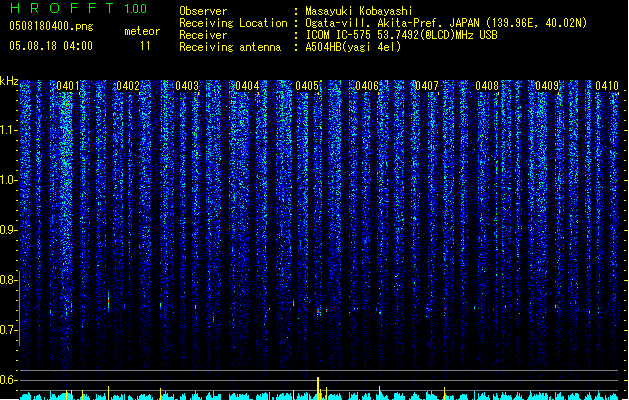Image resolution: width=629 pixels, height=400 pixels.
Task: Click the ICOM IC-575 receiver text
Action: (x=401, y=35)
